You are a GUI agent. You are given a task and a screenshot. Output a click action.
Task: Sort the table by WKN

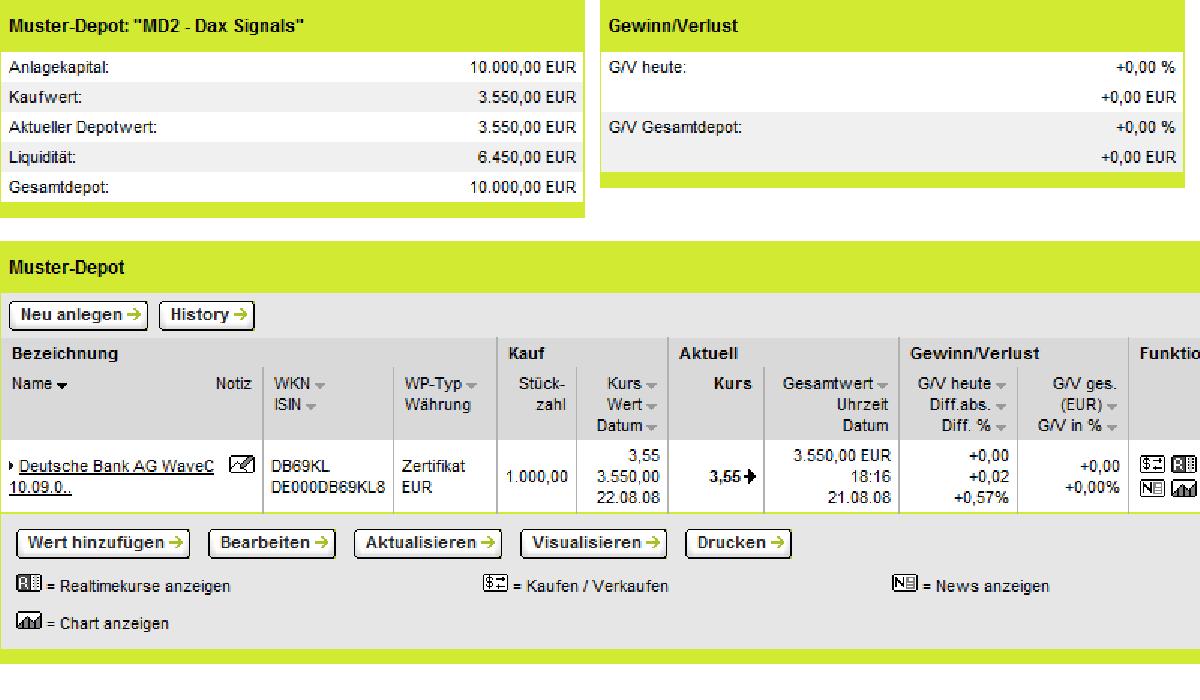click(x=320, y=385)
